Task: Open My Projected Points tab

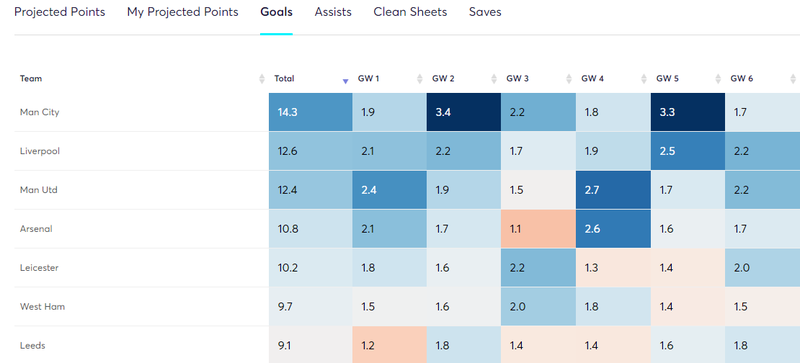Action: click(x=183, y=12)
